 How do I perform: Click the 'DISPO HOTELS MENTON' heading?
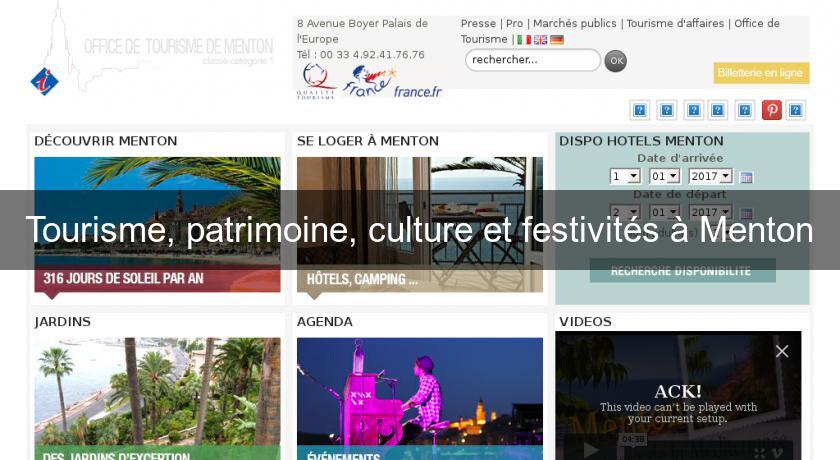pyautogui.click(x=641, y=141)
